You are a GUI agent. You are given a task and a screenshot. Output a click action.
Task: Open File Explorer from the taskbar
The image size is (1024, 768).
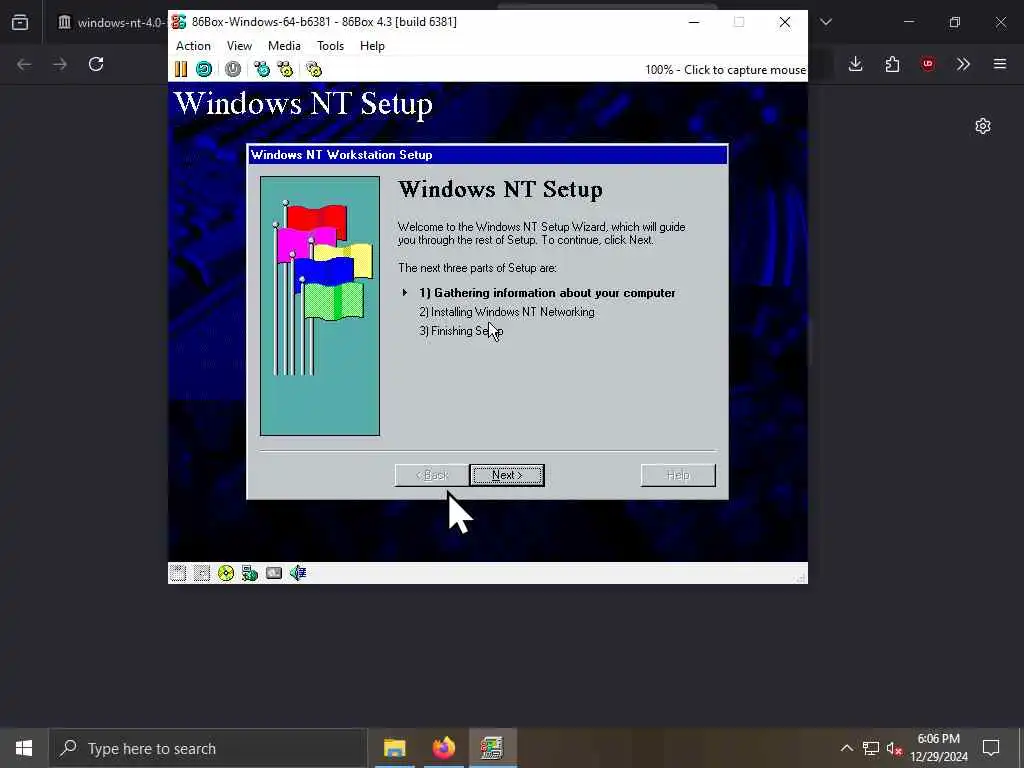click(x=394, y=748)
